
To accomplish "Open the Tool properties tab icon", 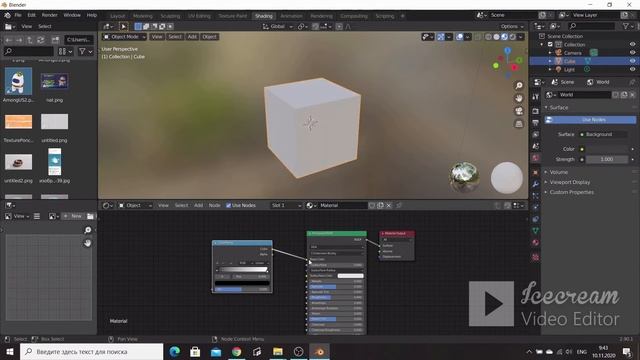I will (536, 97).
